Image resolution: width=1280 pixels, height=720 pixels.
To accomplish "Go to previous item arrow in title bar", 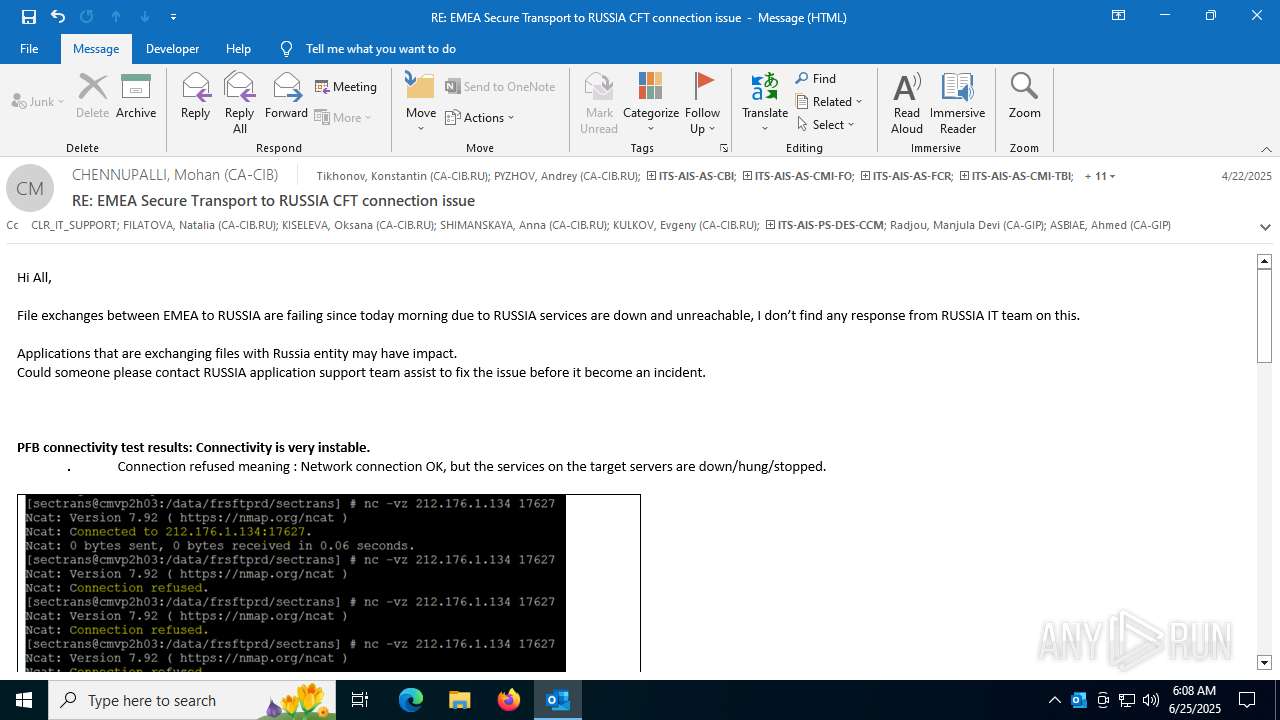I will tap(116, 17).
